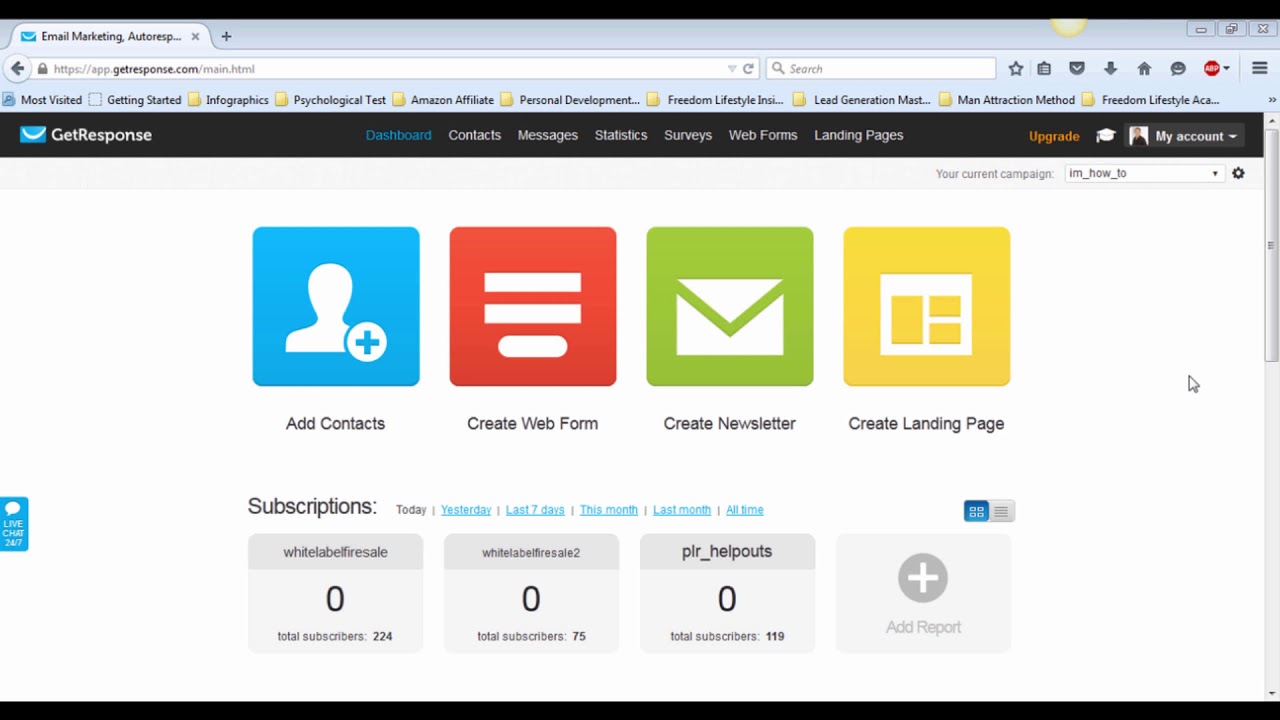Open the URL bar history dropdown arrow
Screen dimensions: 1280x720
tap(731, 69)
